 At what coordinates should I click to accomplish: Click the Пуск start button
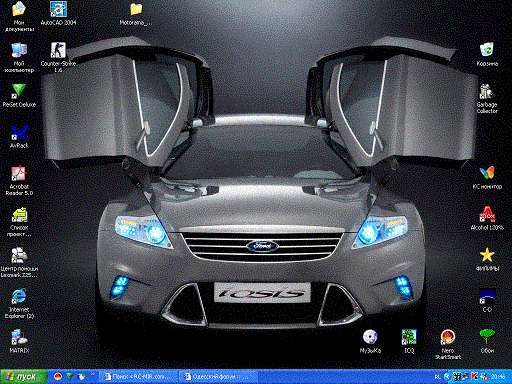23,377
